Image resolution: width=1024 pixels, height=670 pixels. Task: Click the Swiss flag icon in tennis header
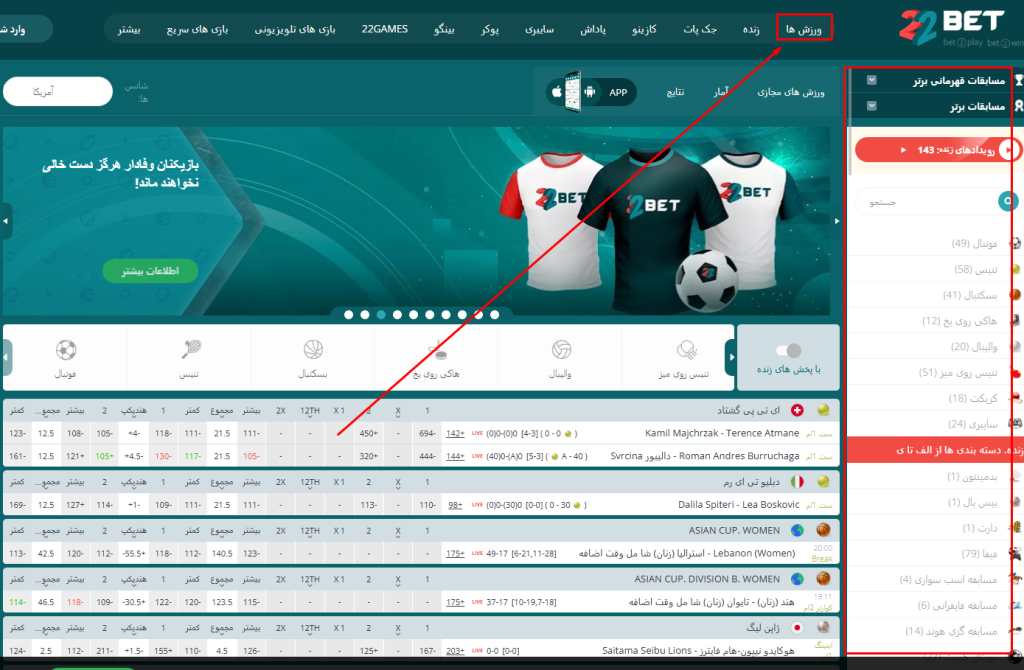point(797,410)
